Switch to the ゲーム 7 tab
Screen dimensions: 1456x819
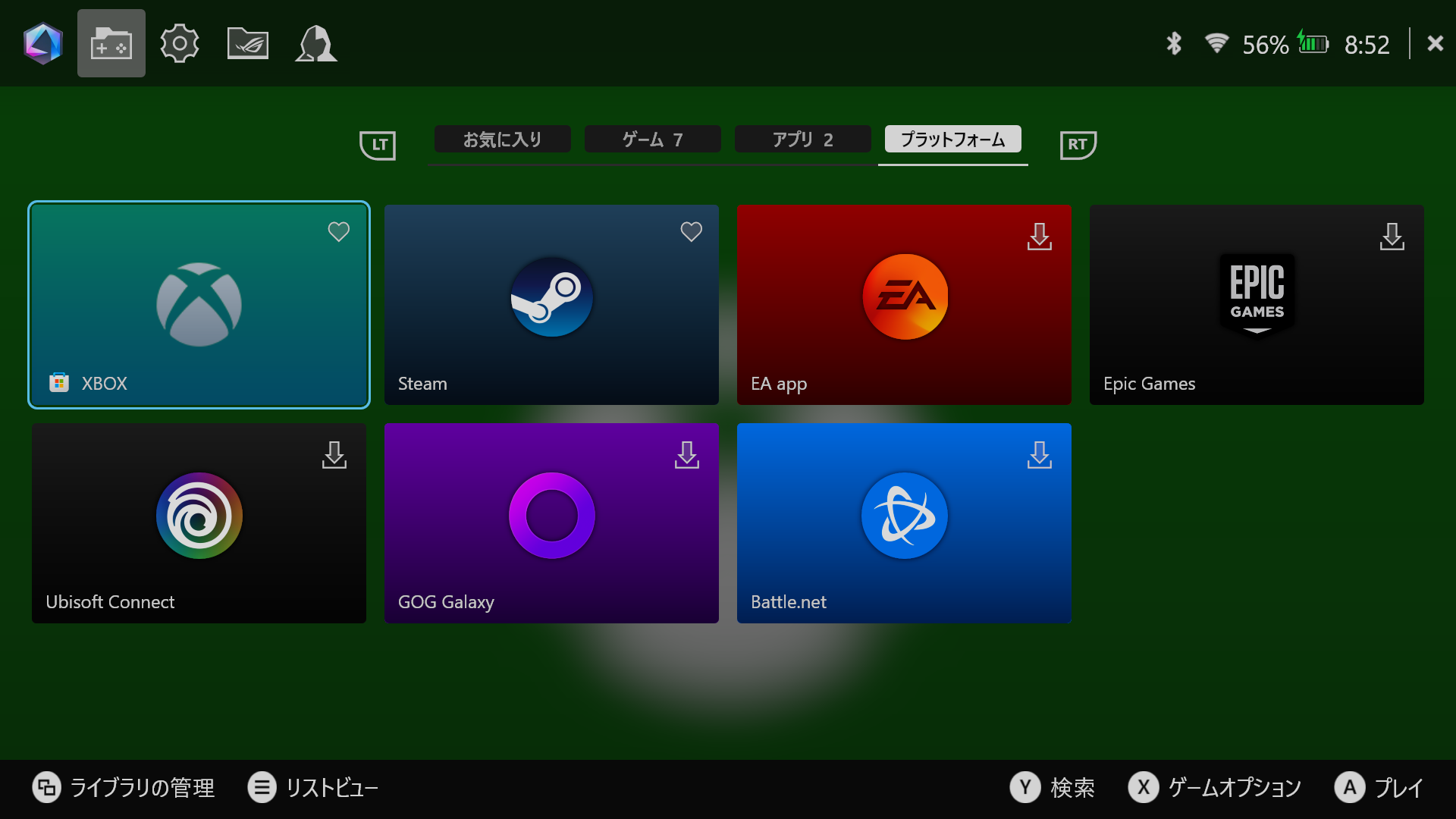[x=652, y=140]
